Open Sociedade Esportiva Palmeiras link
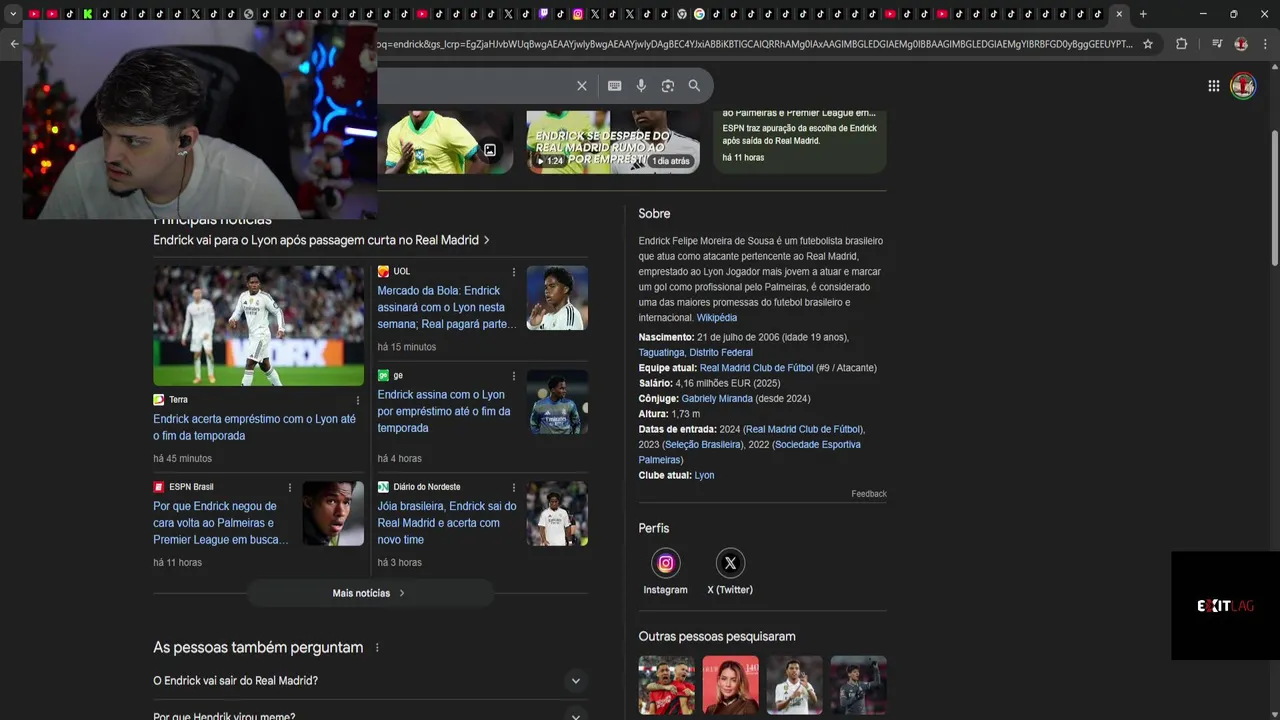This screenshot has height=720, width=1280. coord(749,452)
